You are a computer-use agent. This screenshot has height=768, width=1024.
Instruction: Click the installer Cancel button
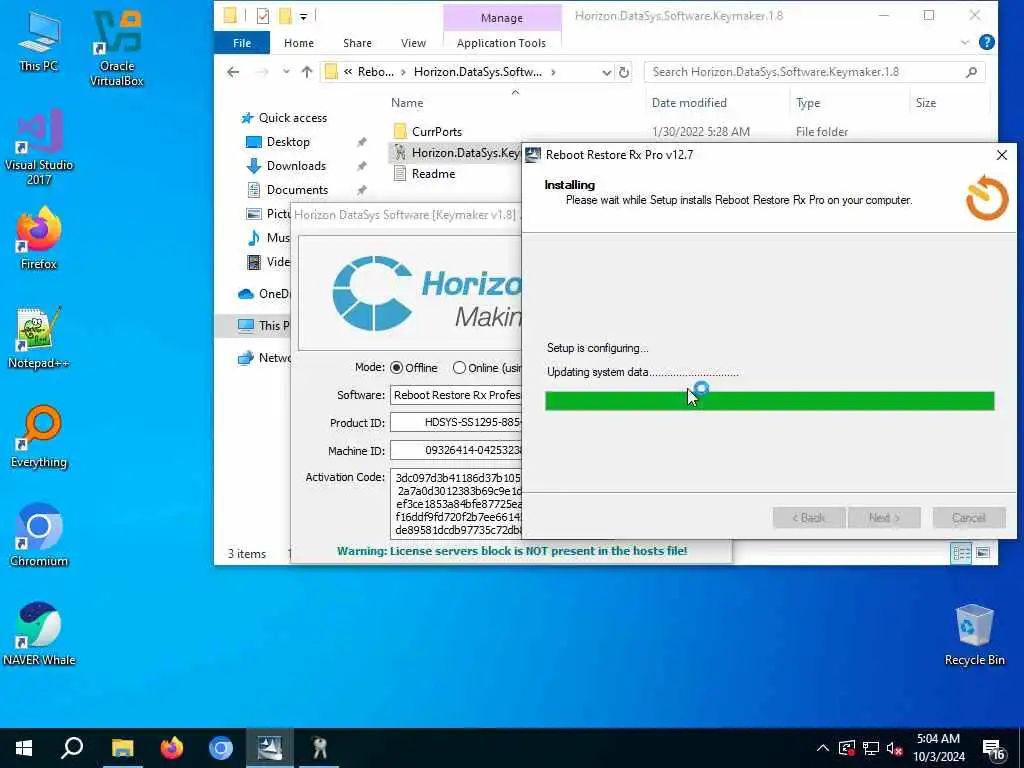point(968,518)
